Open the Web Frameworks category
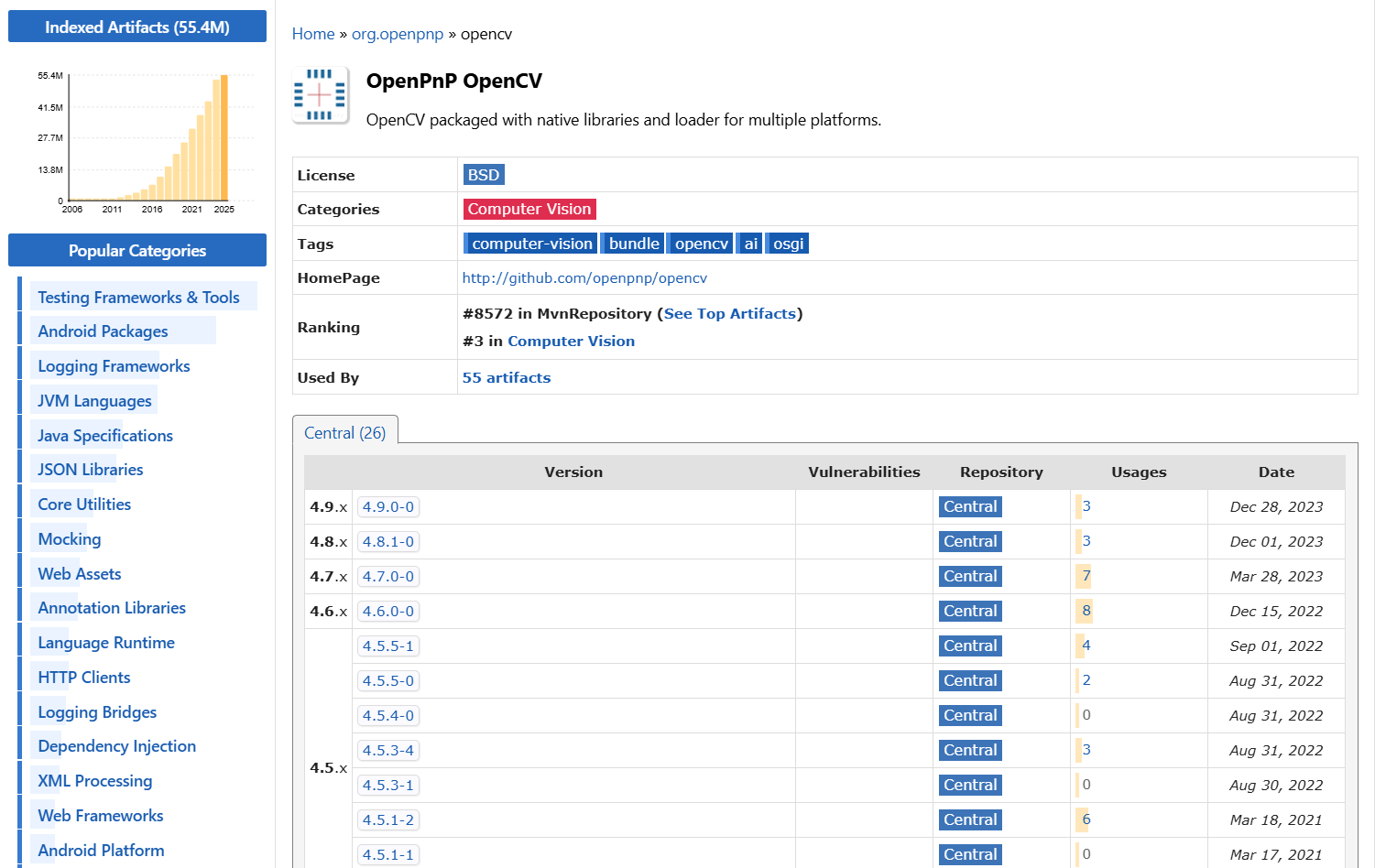1375x868 pixels. tap(101, 815)
